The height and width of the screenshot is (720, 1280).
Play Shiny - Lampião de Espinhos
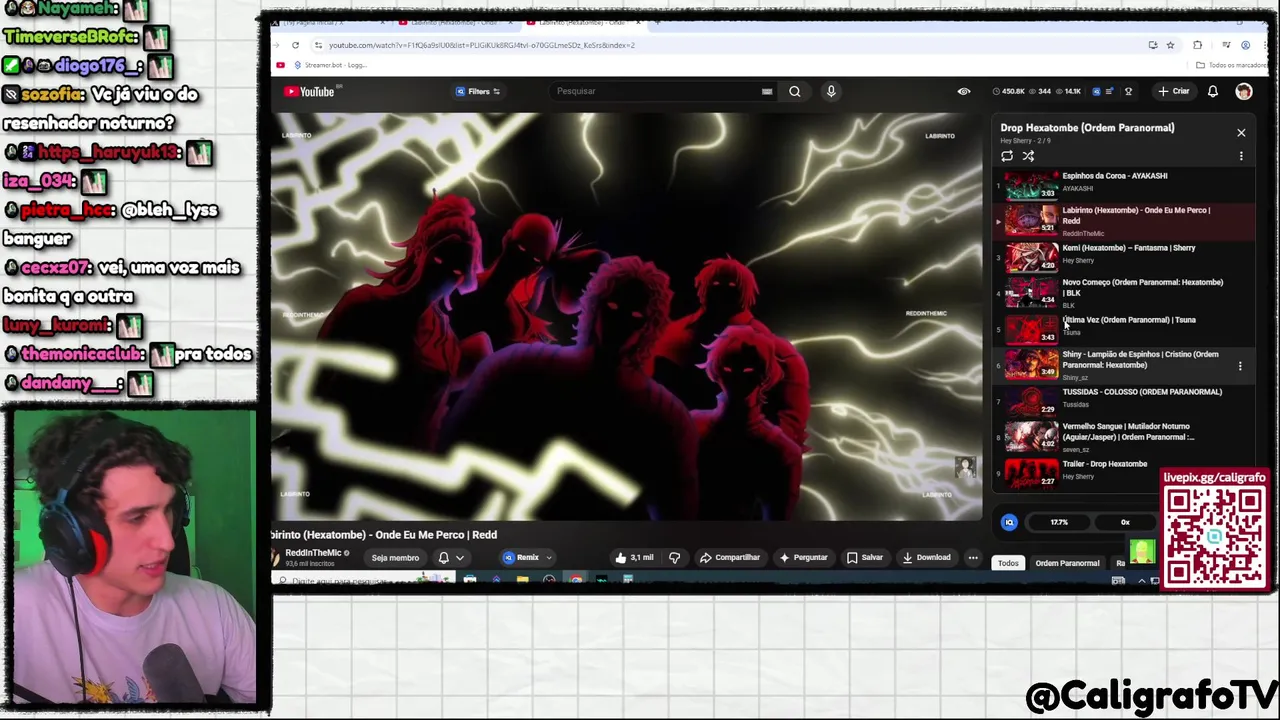(x=1122, y=365)
